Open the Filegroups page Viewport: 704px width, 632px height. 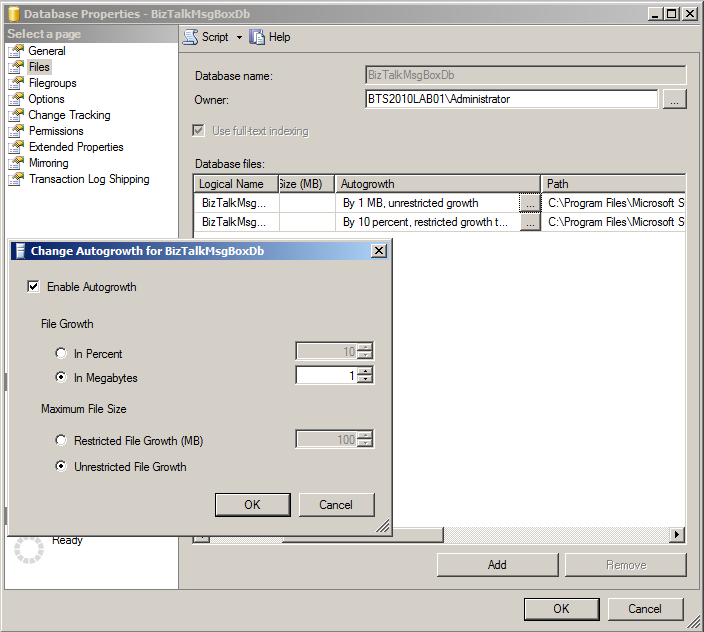pyautogui.click(x=52, y=83)
